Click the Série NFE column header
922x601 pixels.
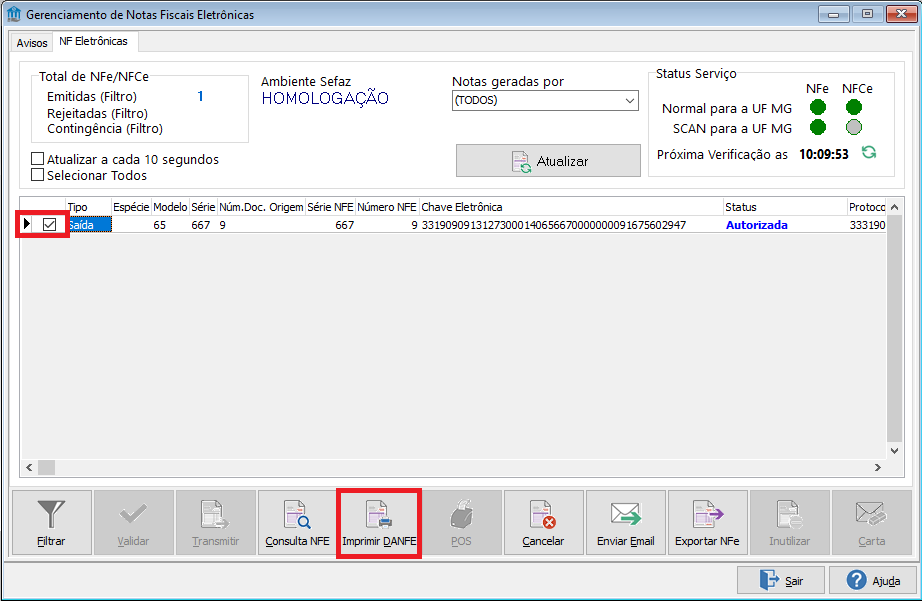click(330, 207)
